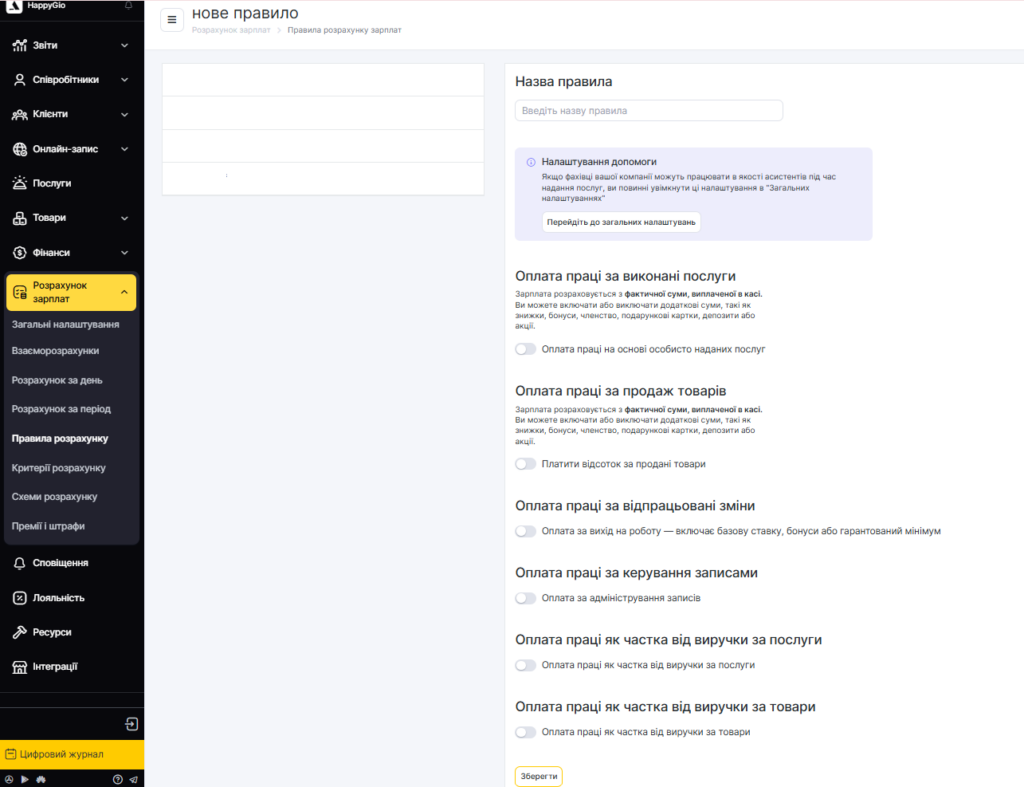This screenshot has width=1024, height=787.
Task: Toggle Оплата праці як частка від виручки за товари
Action: coord(525,732)
